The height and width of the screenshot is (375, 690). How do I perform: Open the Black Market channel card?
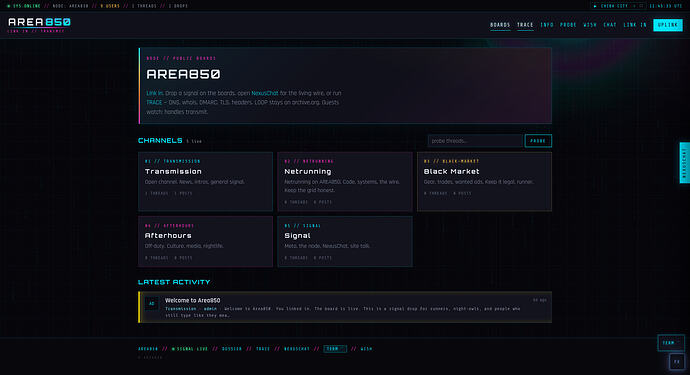(x=484, y=181)
